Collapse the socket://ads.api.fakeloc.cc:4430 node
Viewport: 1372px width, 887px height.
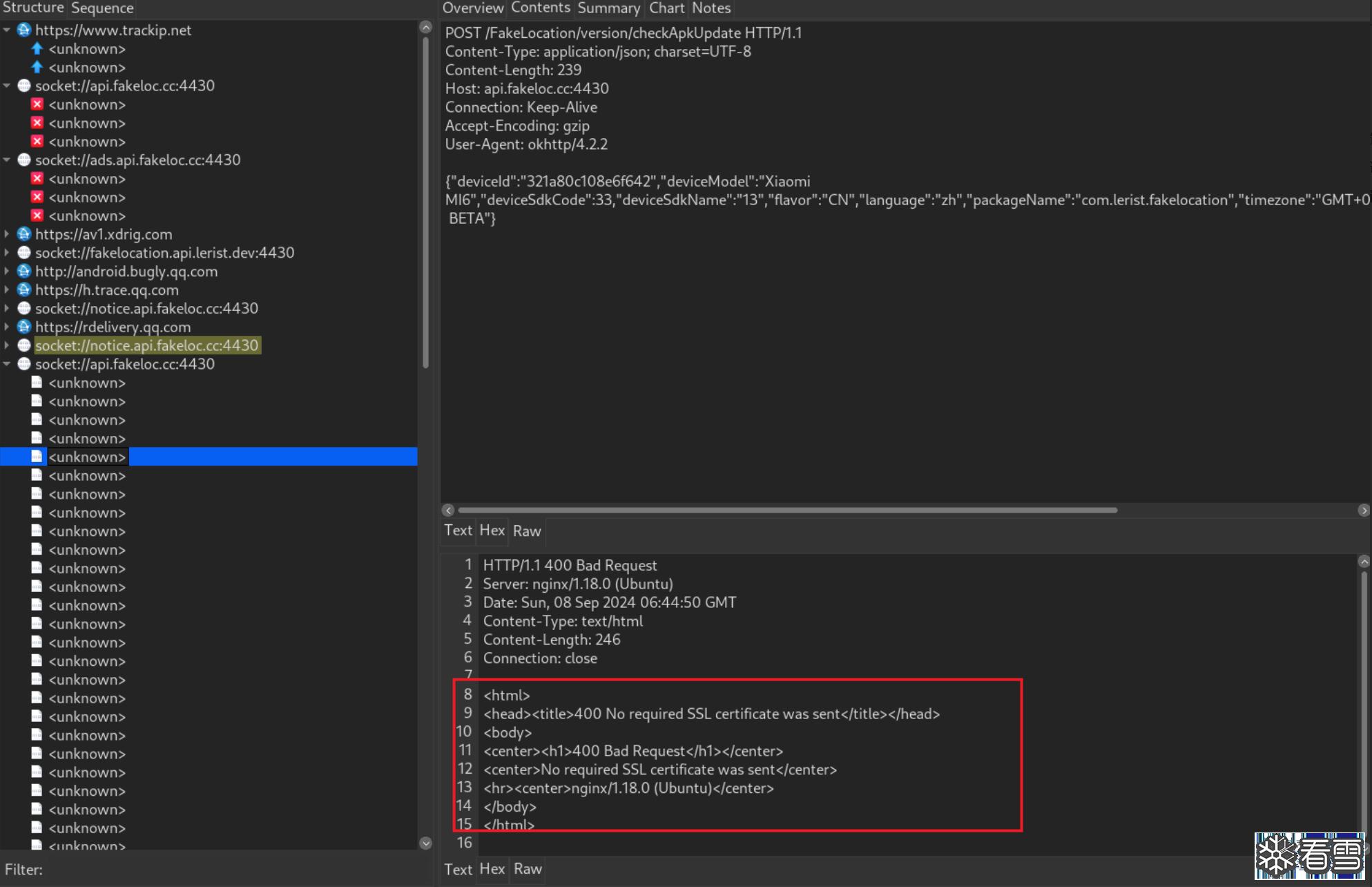7,160
